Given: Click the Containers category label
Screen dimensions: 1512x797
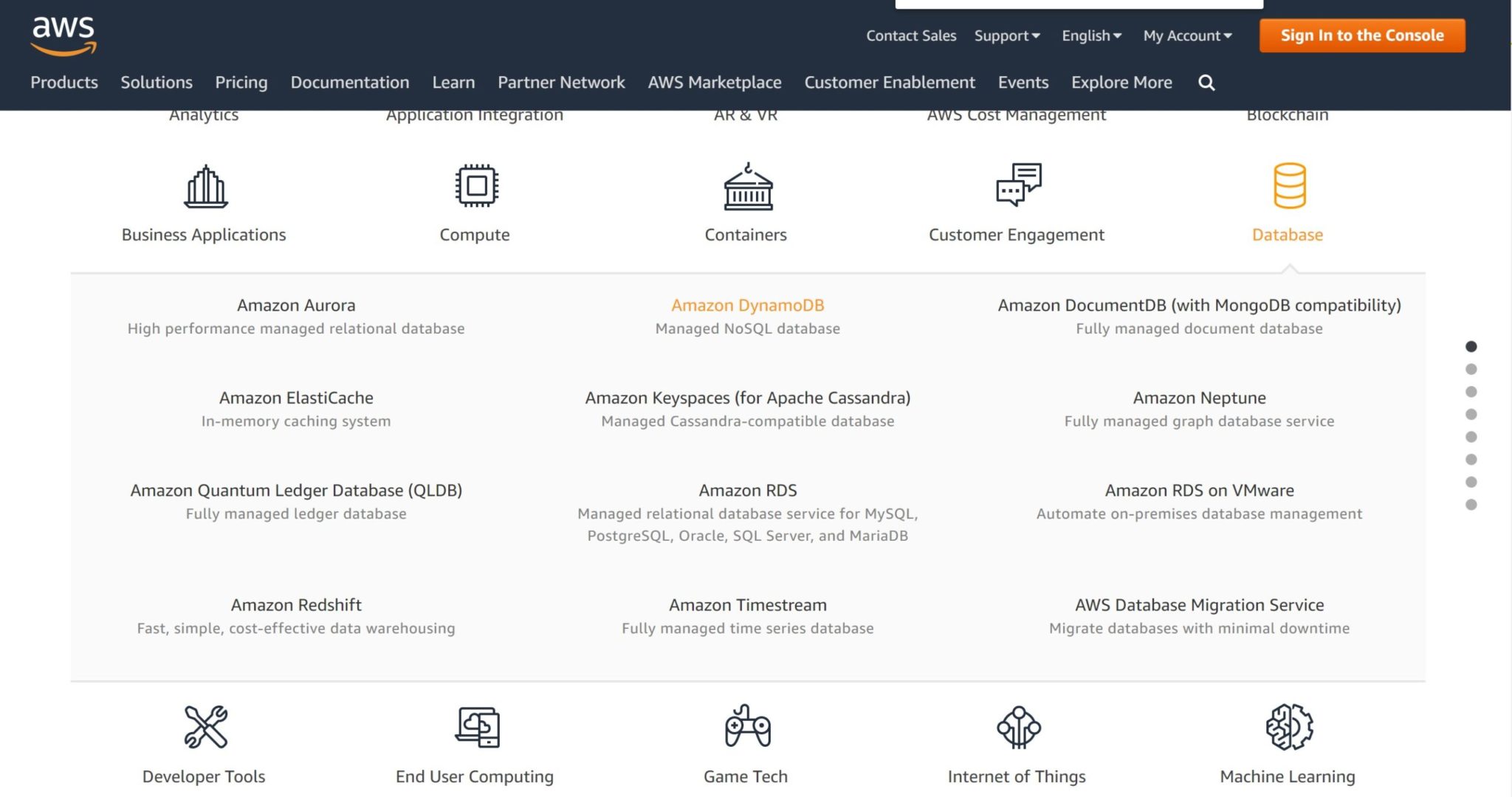Looking at the screenshot, I should [x=746, y=235].
